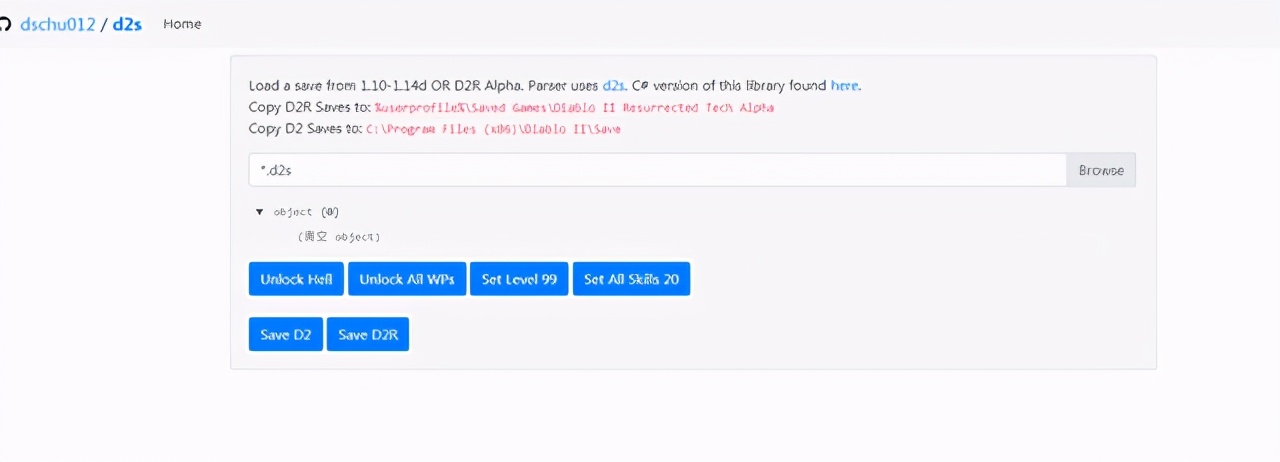Go to the Home menu item
Screen dimensions: 1280x462
(x=182, y=24)
